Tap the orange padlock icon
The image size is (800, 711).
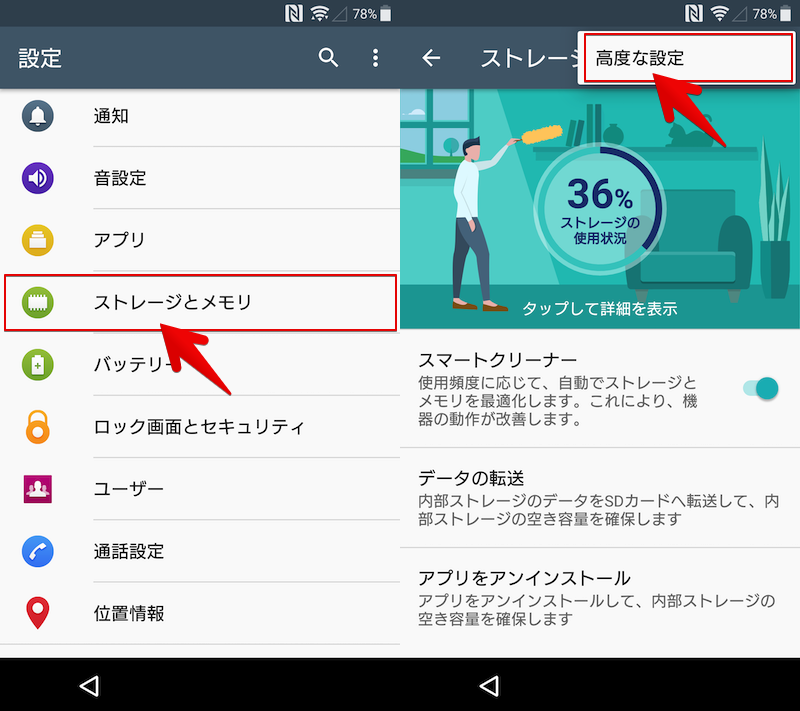(38, 427)
